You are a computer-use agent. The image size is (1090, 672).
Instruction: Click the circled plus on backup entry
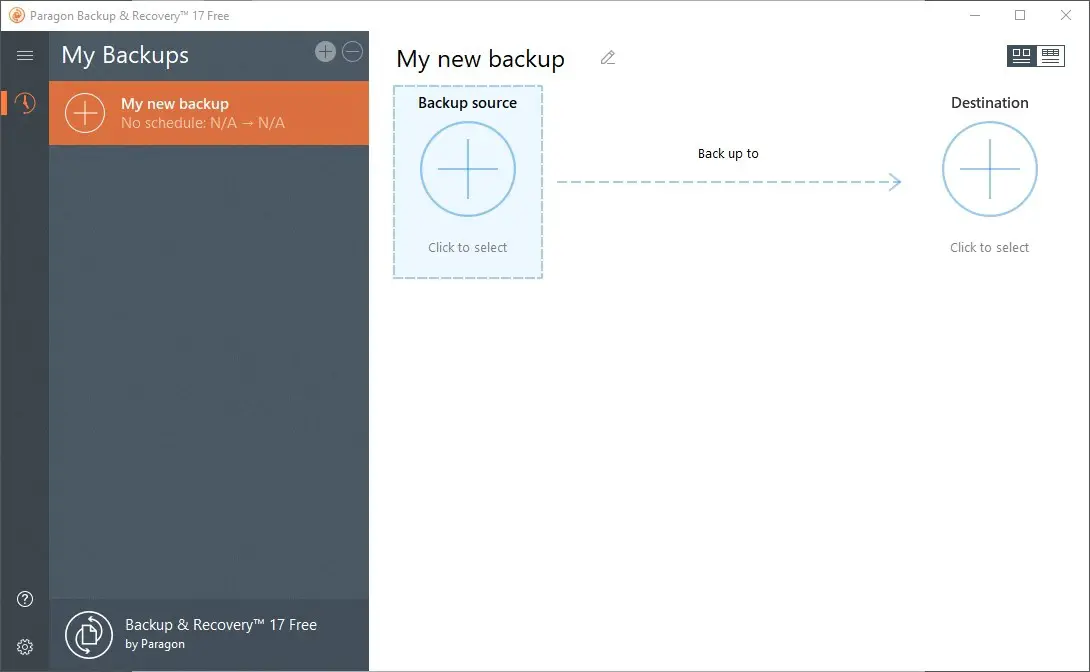coord(85,113)
